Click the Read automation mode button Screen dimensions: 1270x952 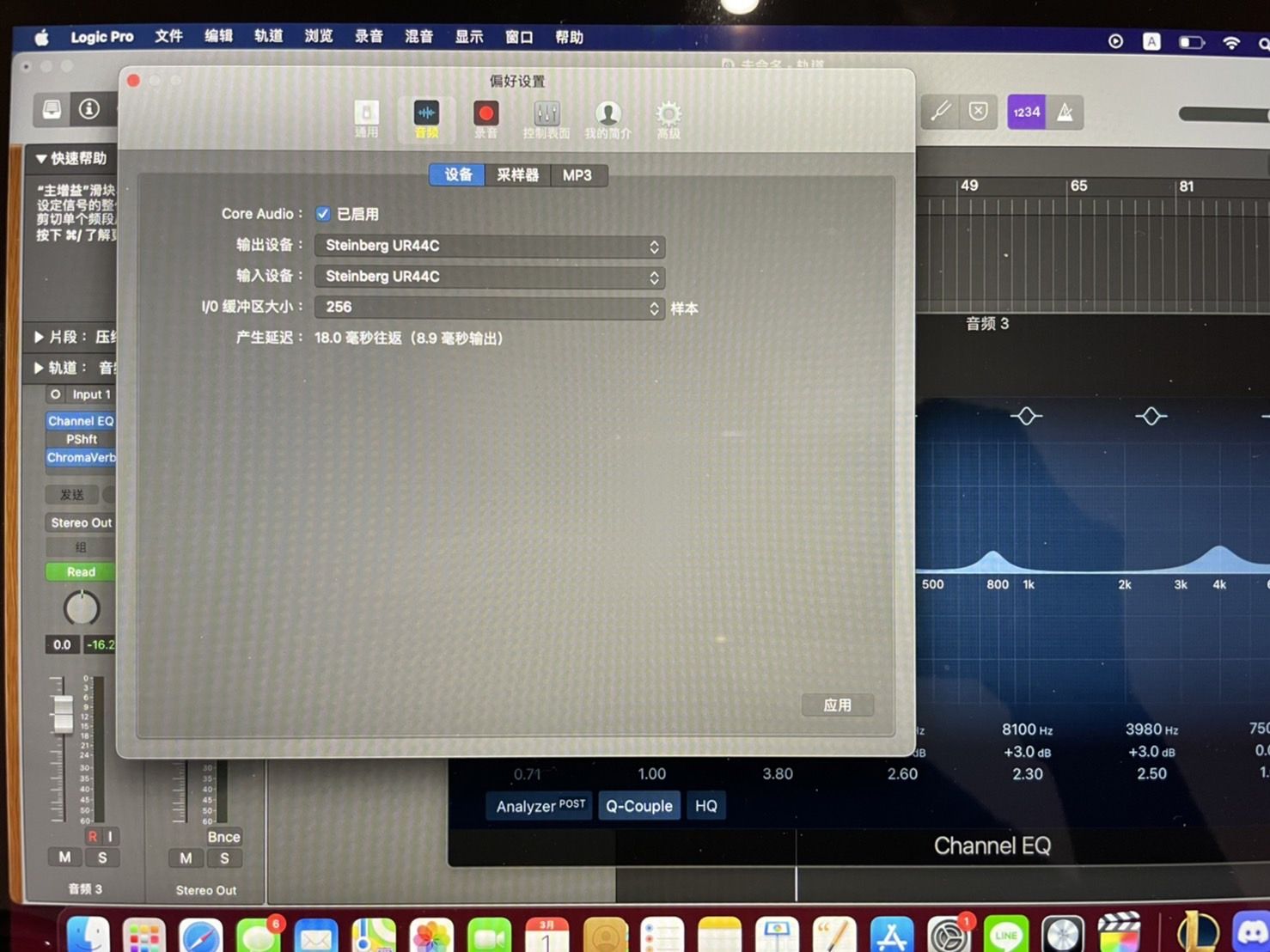81,572
